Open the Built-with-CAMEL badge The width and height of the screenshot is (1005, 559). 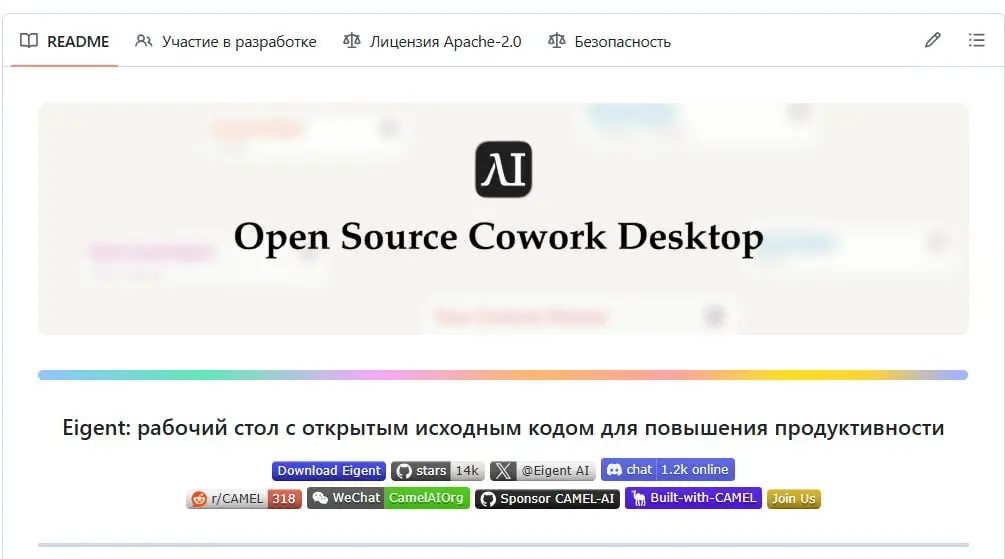tap(693, 498)
